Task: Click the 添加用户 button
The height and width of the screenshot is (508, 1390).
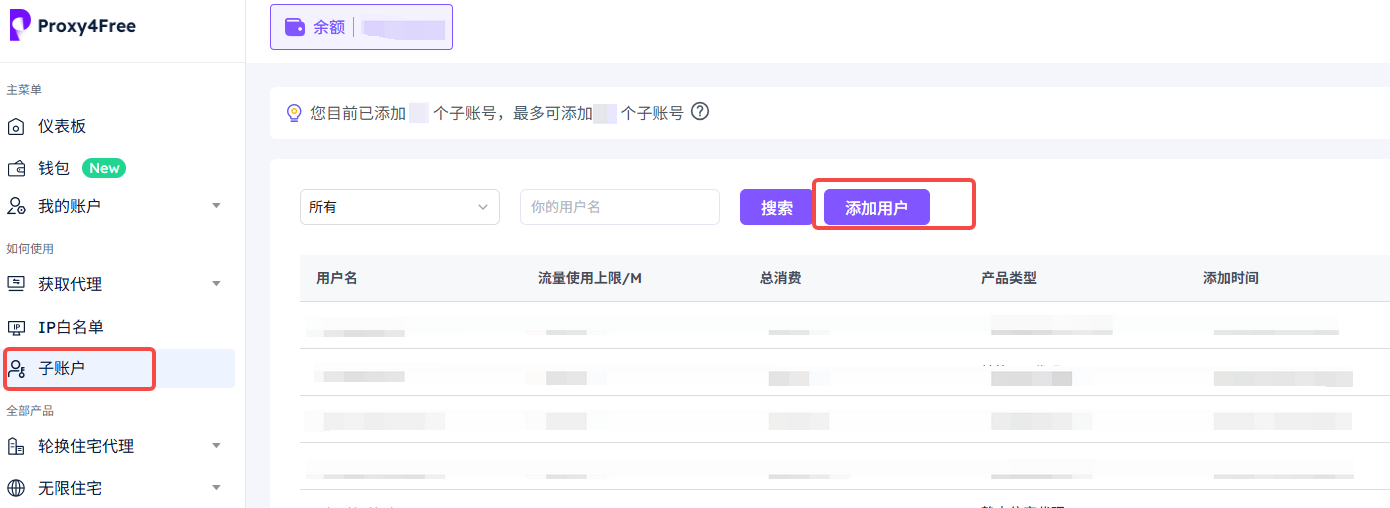Action: click(876, 208)
